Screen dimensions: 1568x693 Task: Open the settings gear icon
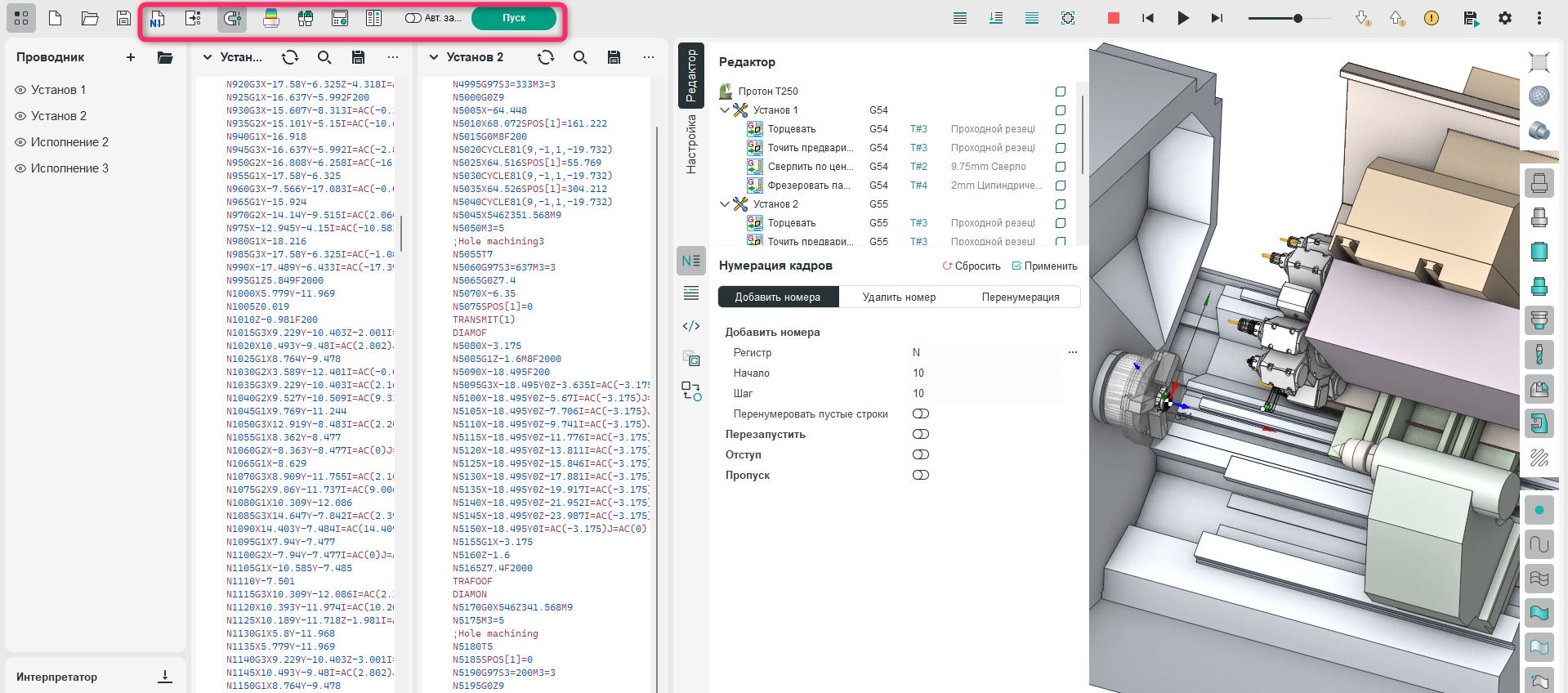coord(1504,18)
